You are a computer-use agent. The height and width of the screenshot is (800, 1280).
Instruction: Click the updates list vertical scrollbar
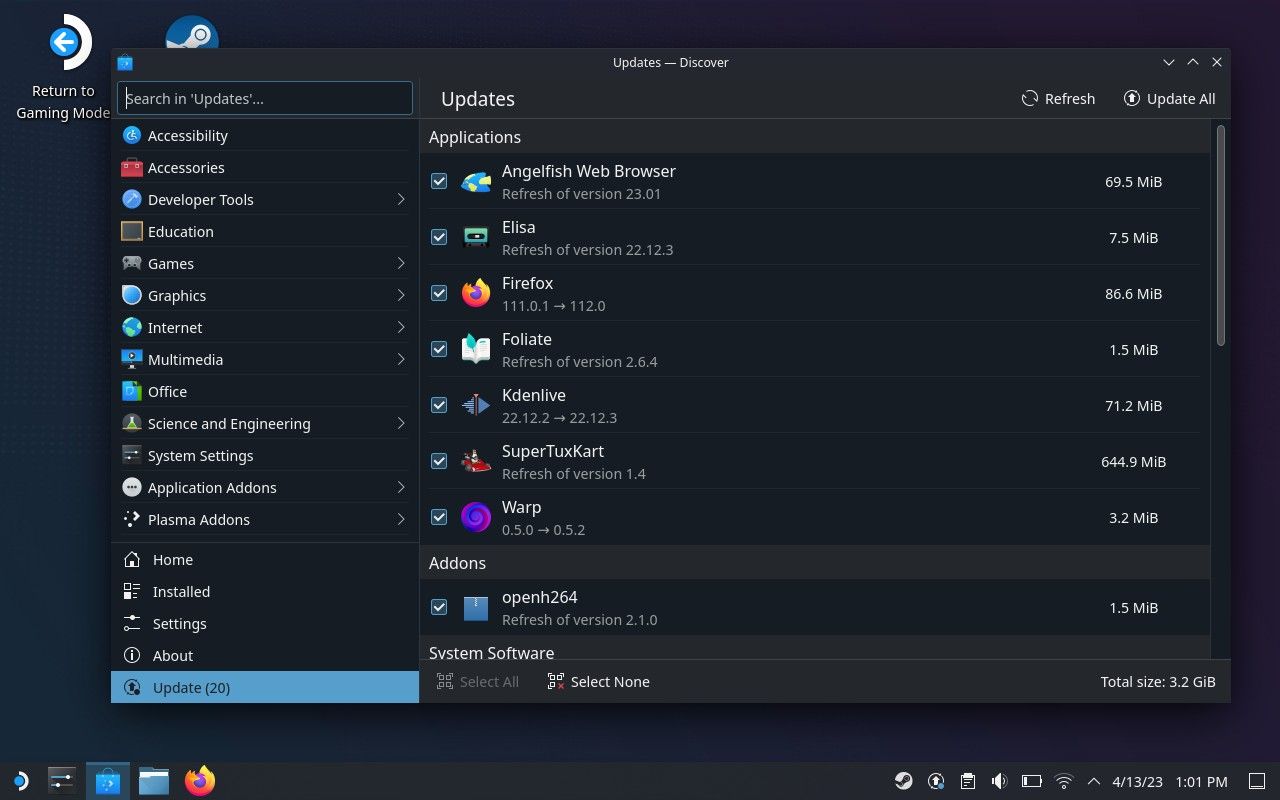(x=1221, y=236)
